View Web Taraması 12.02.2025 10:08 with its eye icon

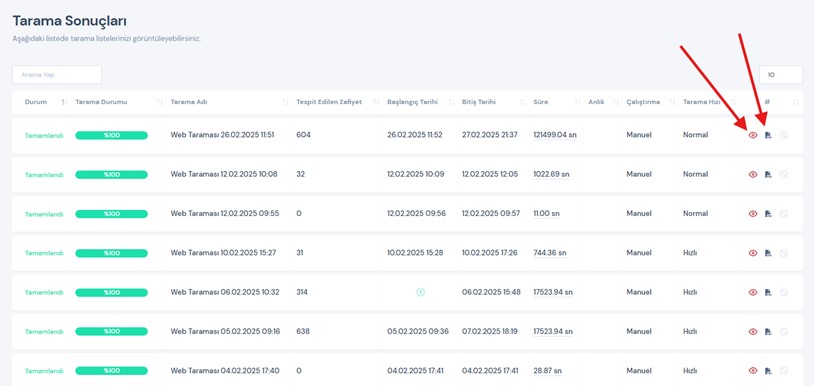[753, 174]
